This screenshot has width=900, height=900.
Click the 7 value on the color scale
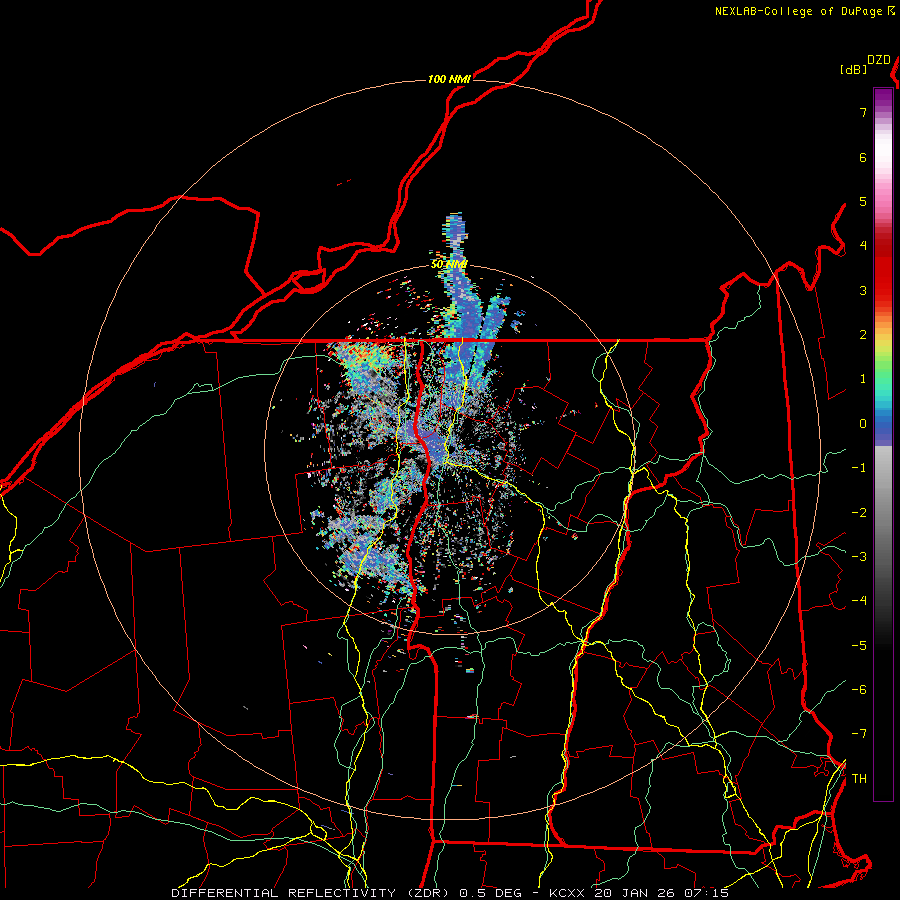(863, 112)
